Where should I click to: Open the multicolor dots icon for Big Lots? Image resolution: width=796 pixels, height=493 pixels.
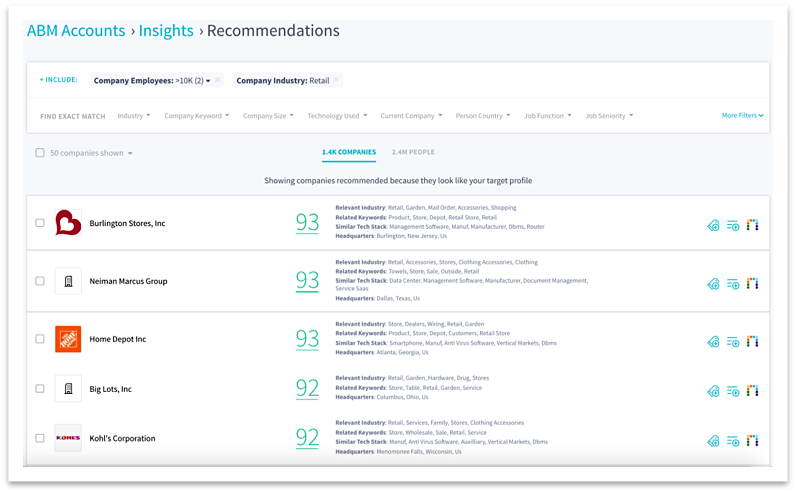[752, 390]
